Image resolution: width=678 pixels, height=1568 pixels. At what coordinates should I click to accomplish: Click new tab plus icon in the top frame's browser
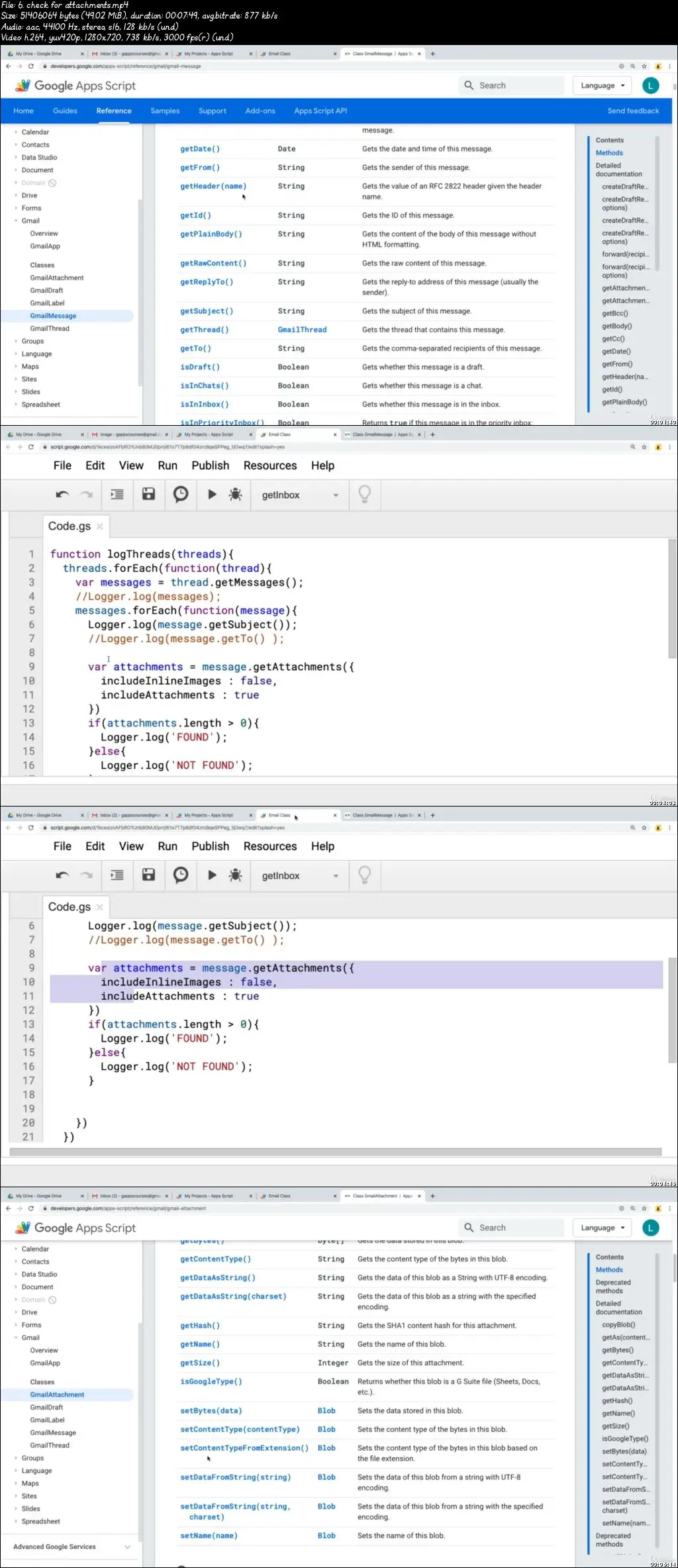tap(432, 54)
